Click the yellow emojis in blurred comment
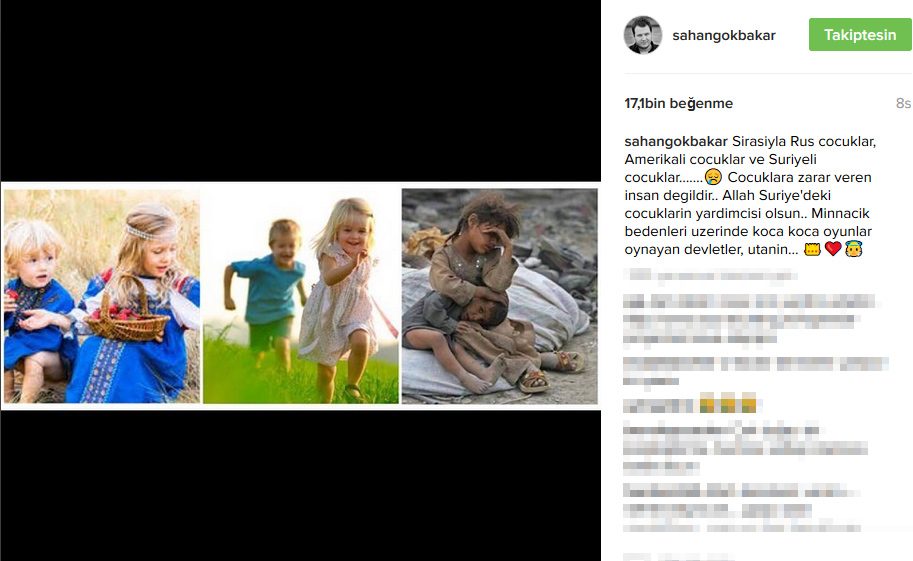This screenshot has height=561, width=913. coord(727,404)
